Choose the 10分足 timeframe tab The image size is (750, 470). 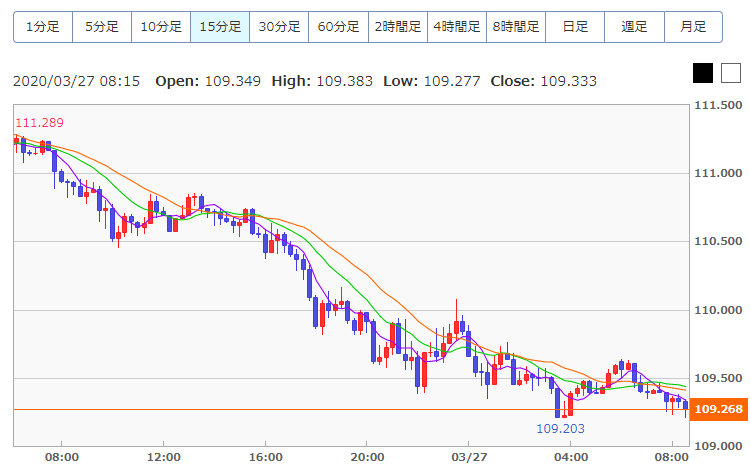point(161,27)
